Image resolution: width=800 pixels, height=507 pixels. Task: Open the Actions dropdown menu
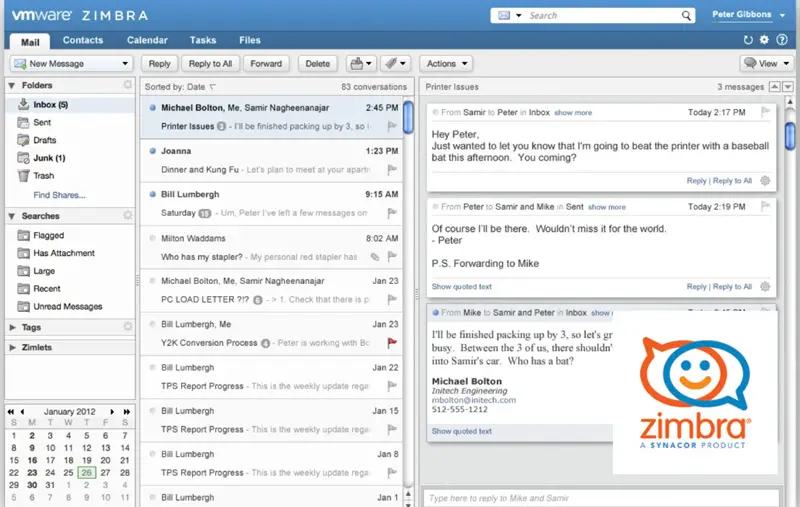pos(446,64)
